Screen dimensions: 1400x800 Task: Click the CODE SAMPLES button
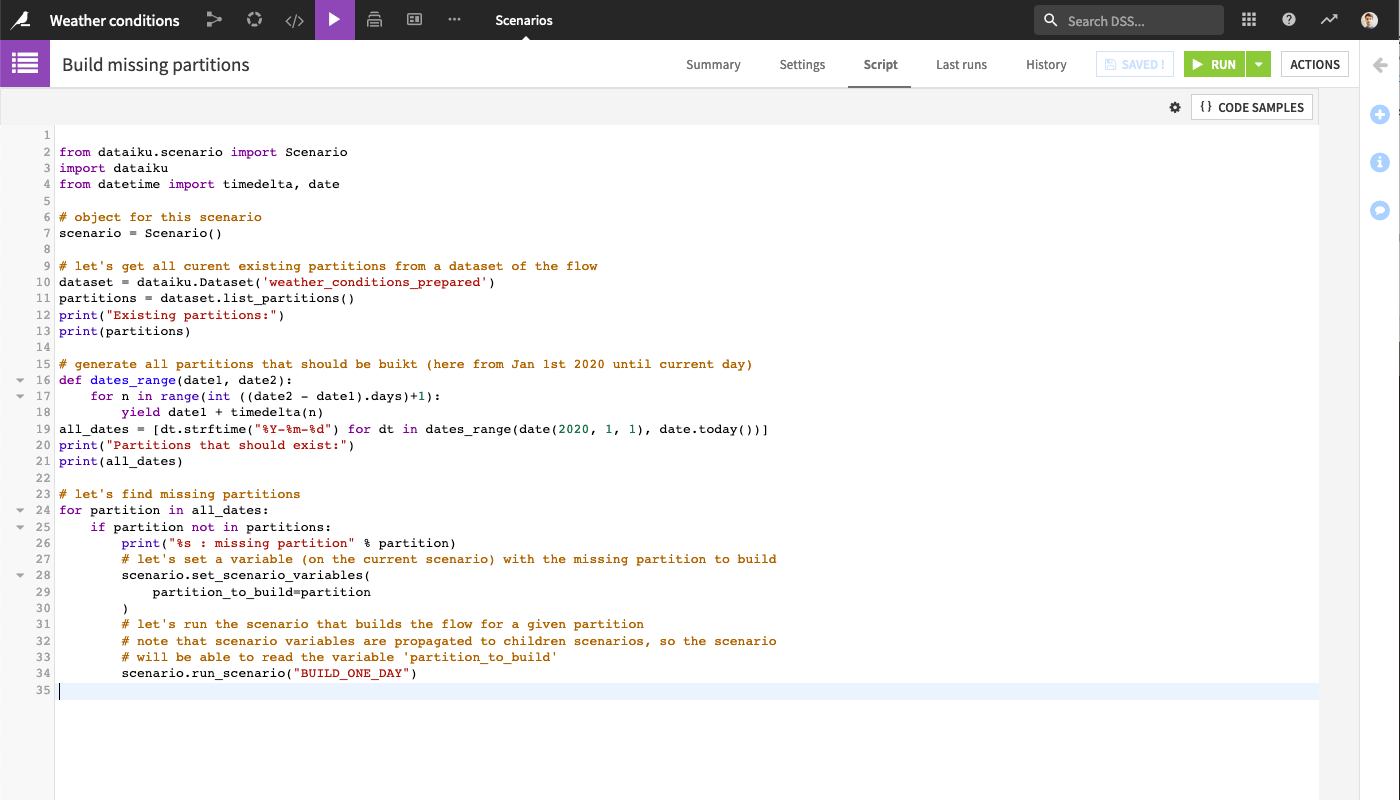1251,107
